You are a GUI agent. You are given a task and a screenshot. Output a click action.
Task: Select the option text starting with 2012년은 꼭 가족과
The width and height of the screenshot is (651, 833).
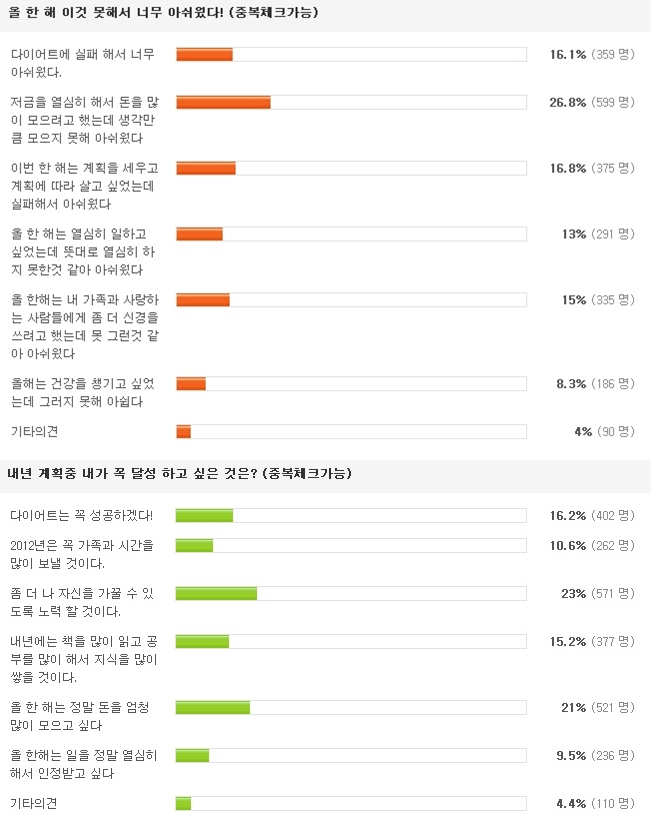[81, 554]
